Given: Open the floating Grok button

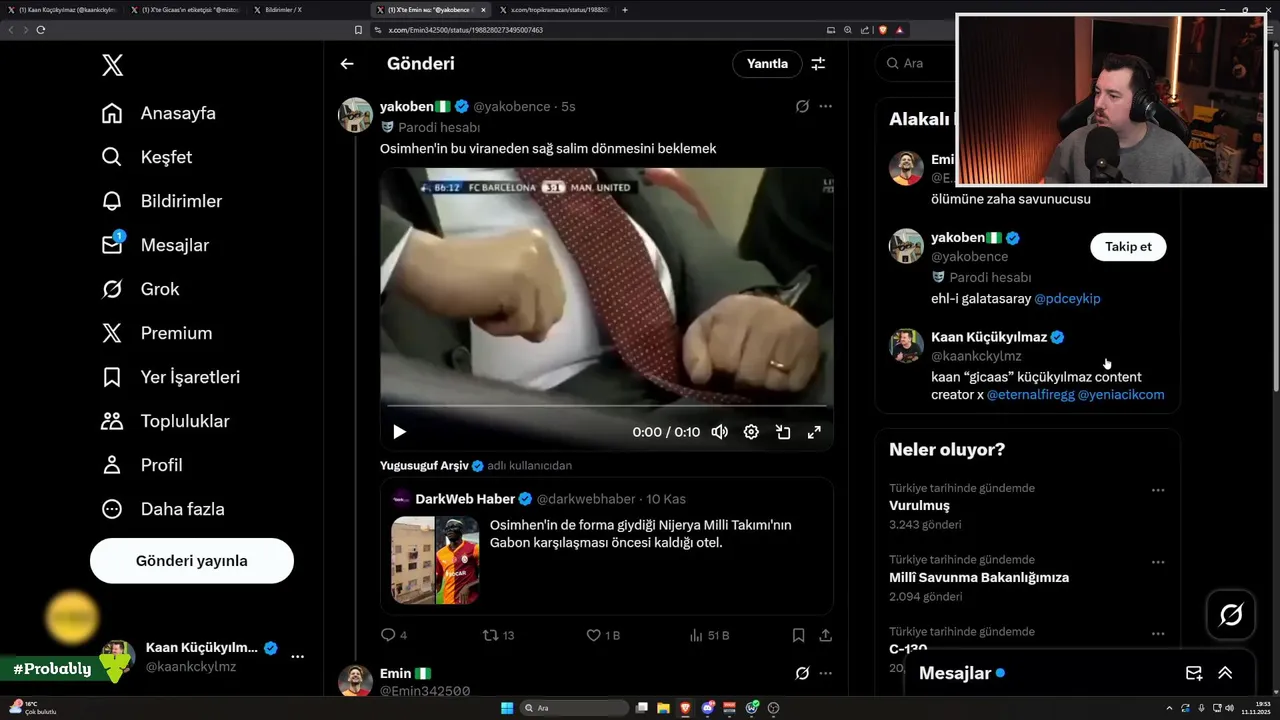Looking at the screenshot, I should coord(1231,615).
